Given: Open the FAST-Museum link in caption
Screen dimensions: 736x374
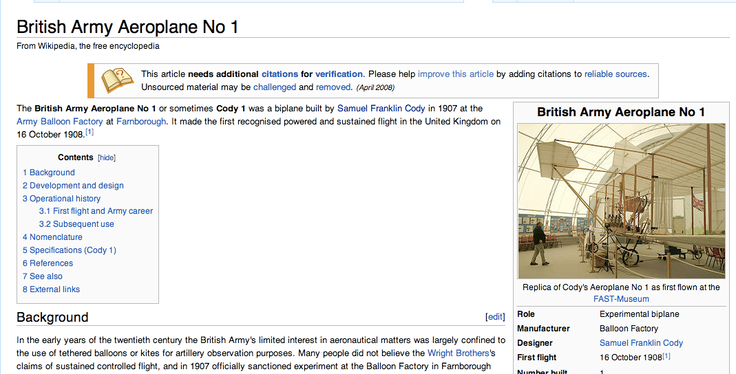Looking at the screenshot, I should pyautogui.click(x=621, y=299).
